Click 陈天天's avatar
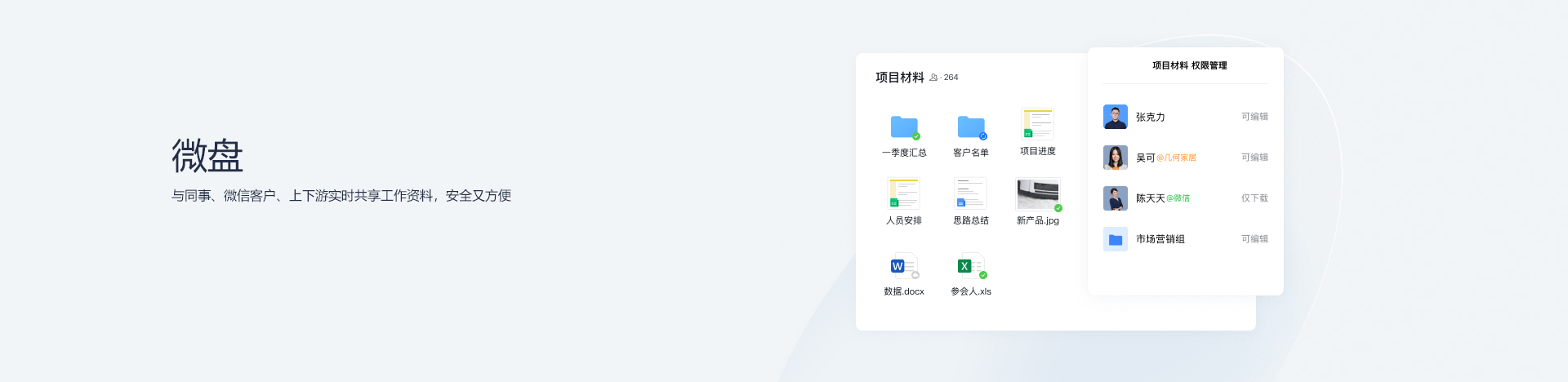Viewport: 1568px width, 382px height. point(1116,198)
